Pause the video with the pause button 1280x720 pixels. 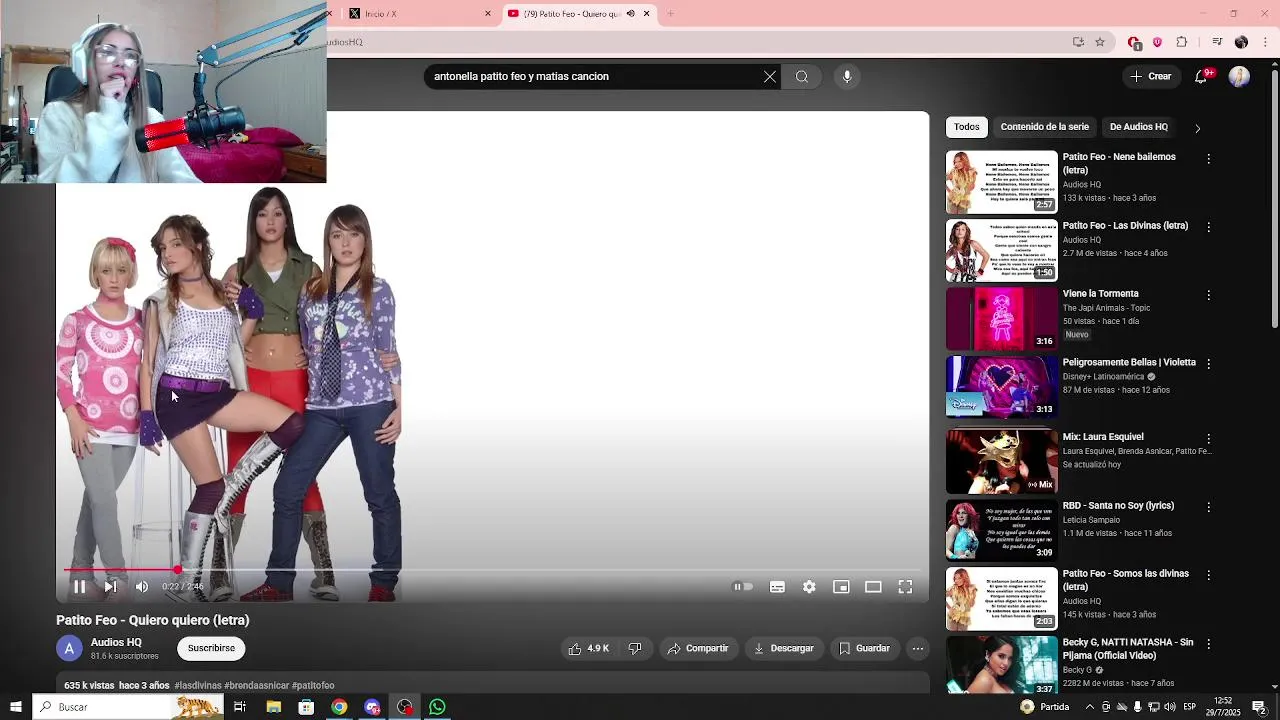click(79, 587)
